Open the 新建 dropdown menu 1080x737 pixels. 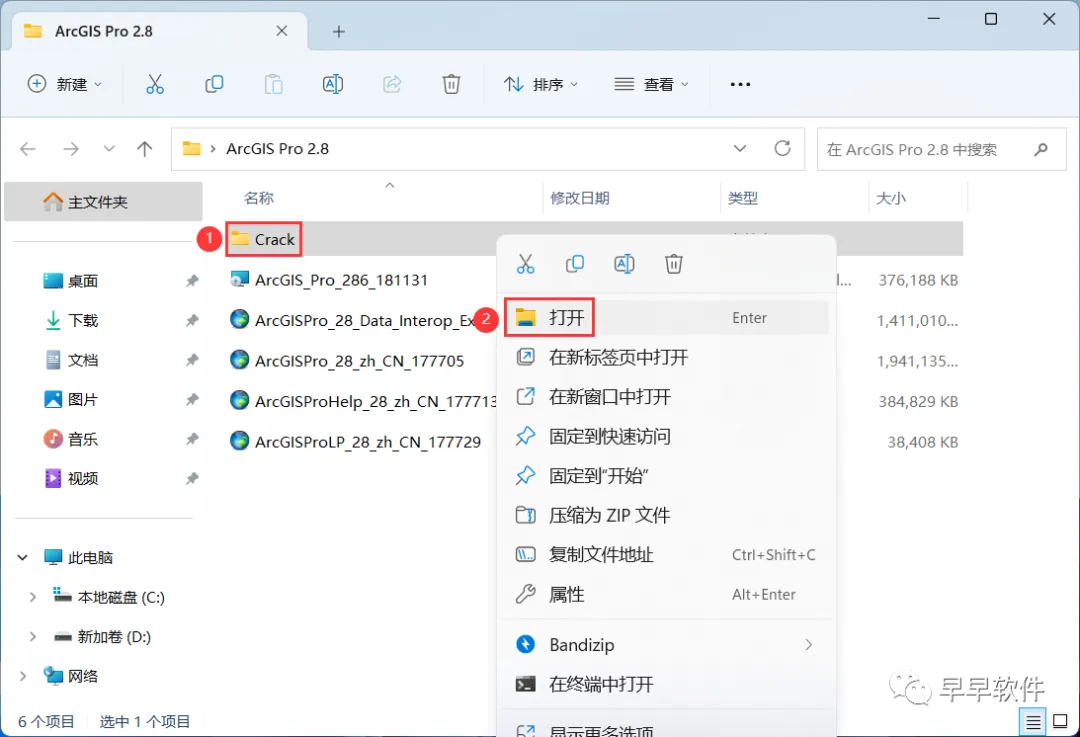(64, 84)
